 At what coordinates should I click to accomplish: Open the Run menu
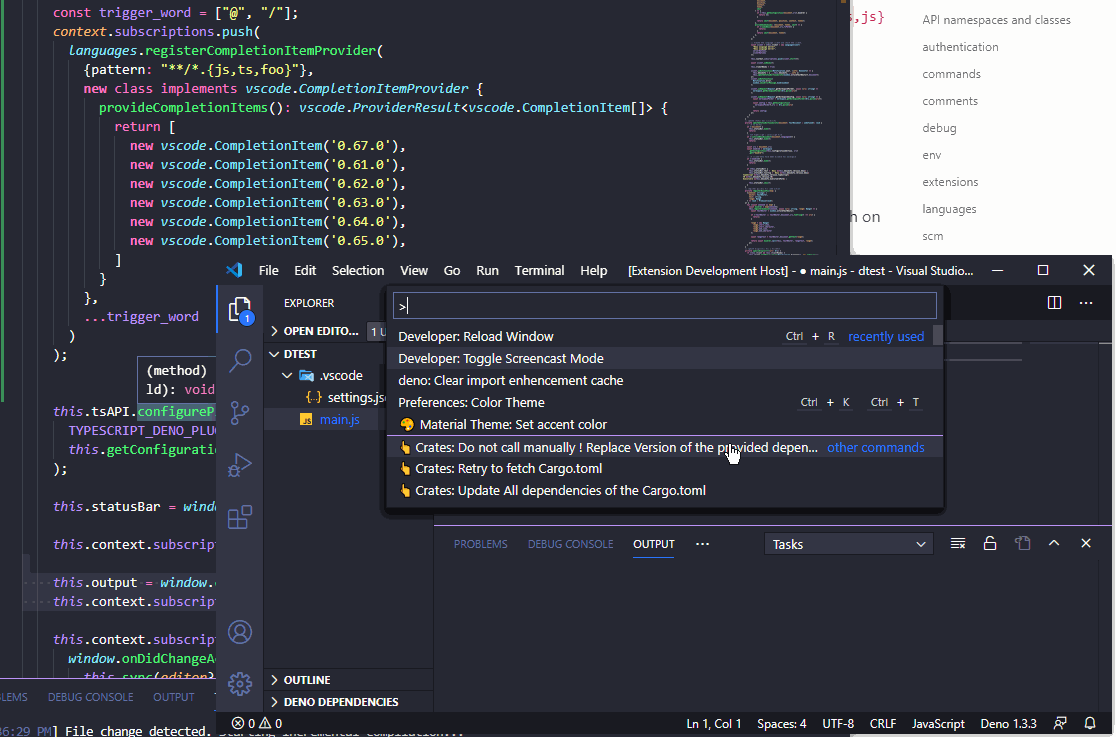(488, 271)
